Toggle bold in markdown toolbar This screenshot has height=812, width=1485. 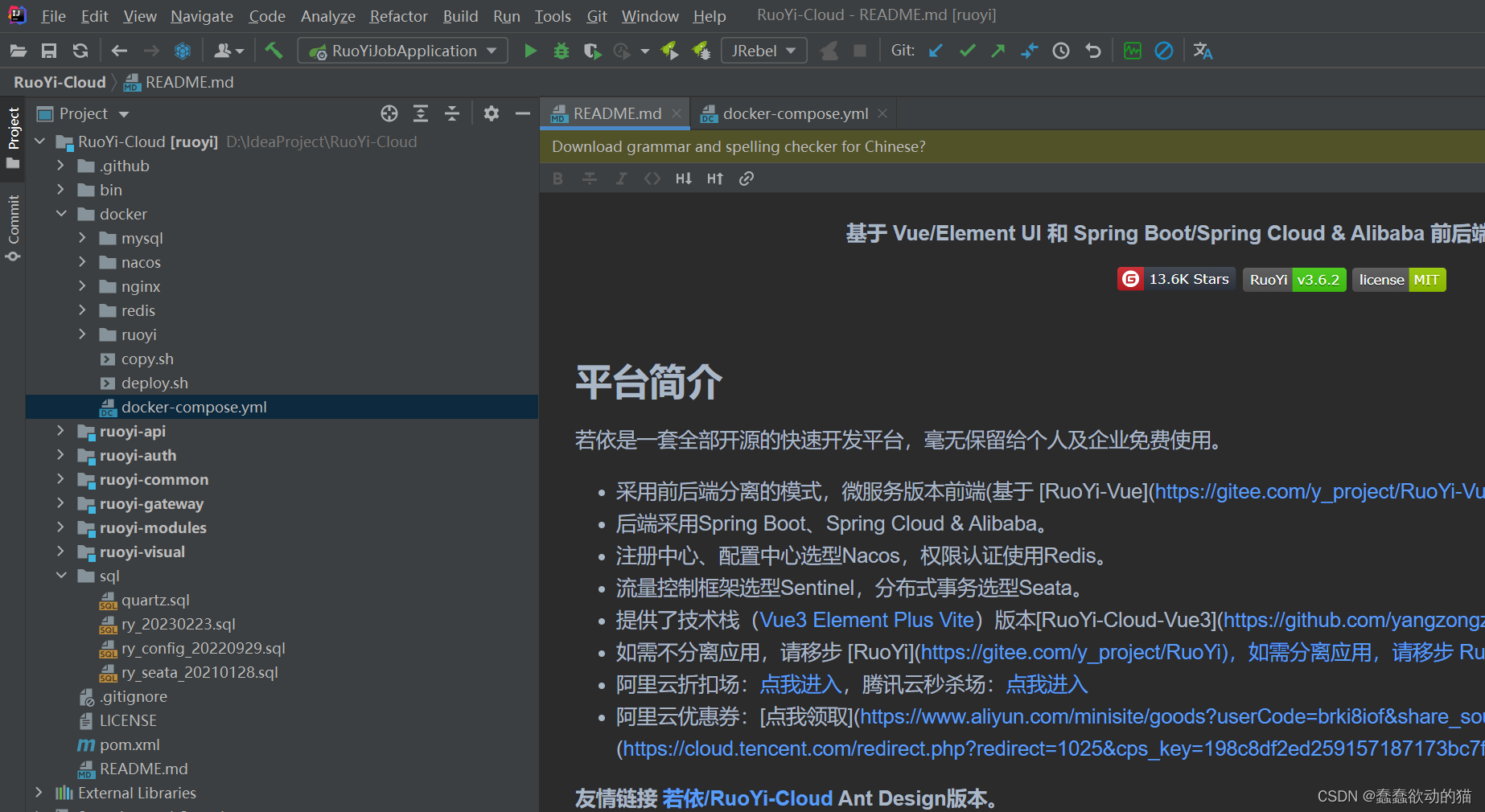point(557,178)
